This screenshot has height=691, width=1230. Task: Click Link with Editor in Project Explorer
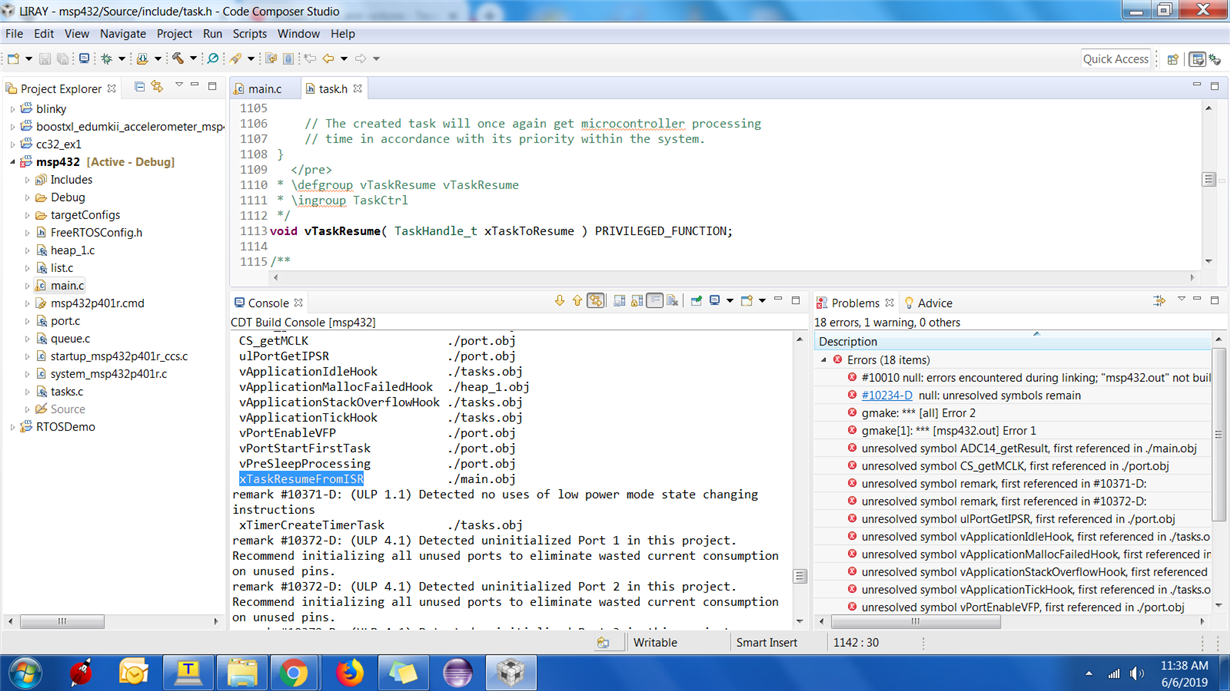(x=158, y=87)
